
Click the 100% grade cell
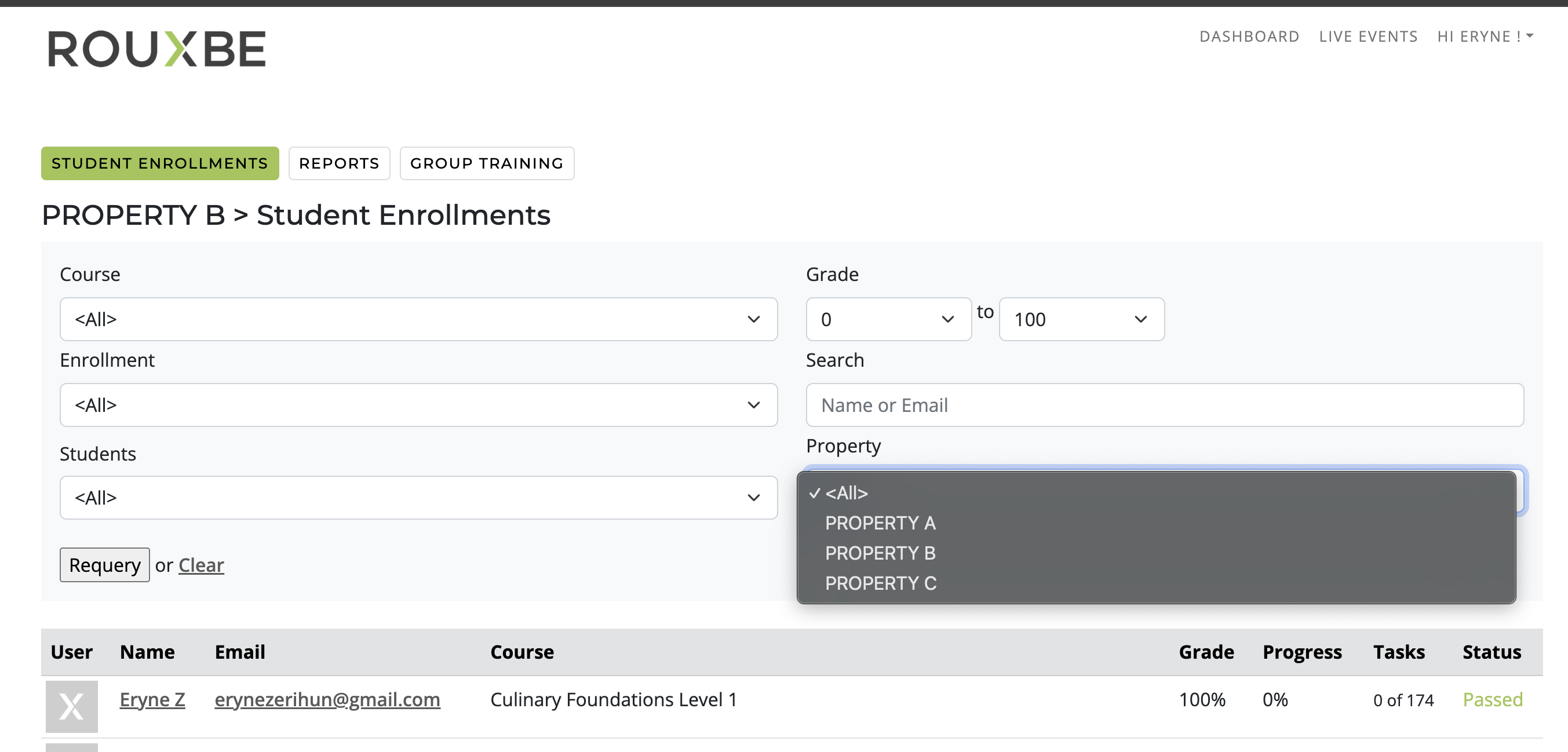(1202, 699)
